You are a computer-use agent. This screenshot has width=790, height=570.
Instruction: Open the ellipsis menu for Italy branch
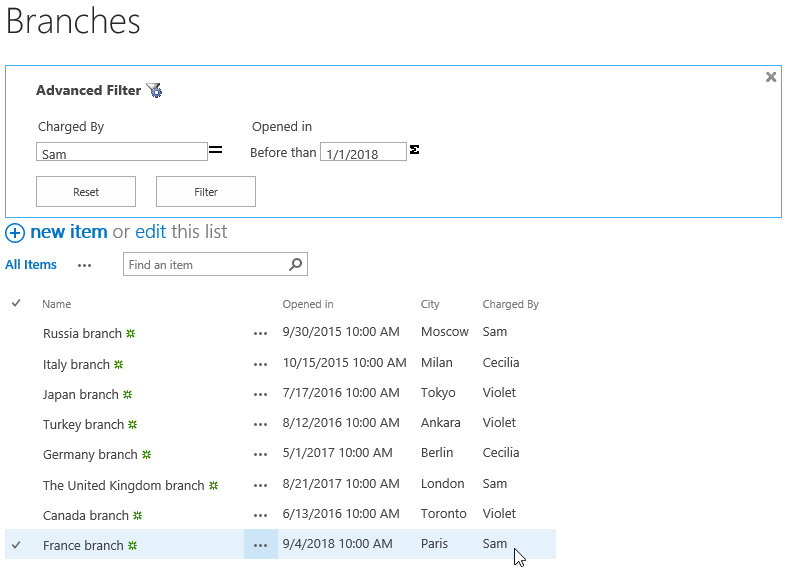(x=260, y=364)
